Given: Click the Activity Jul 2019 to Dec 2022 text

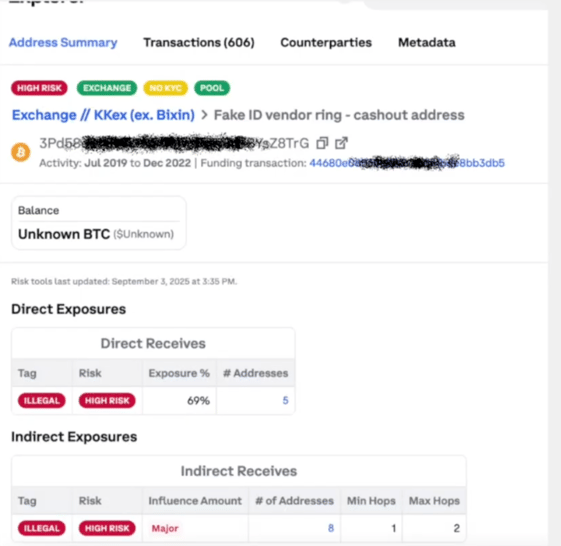Looking at the screenshot, I should (115, 163).
